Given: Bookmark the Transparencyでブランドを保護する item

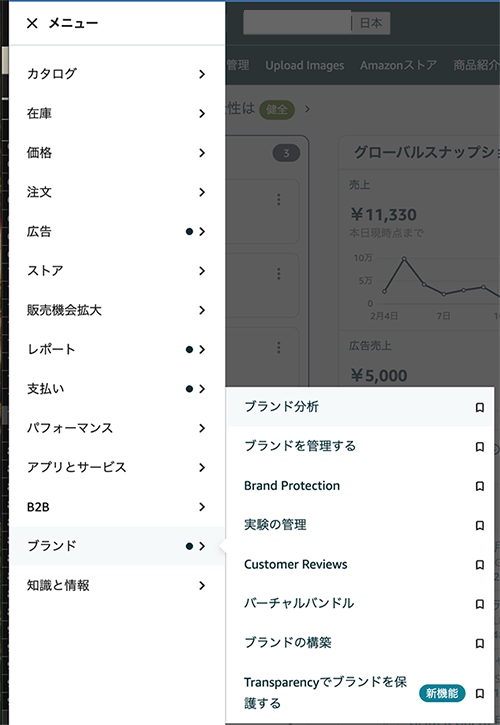Looking at the screenshot, I should pyautogui.click(x=480, y=693).
